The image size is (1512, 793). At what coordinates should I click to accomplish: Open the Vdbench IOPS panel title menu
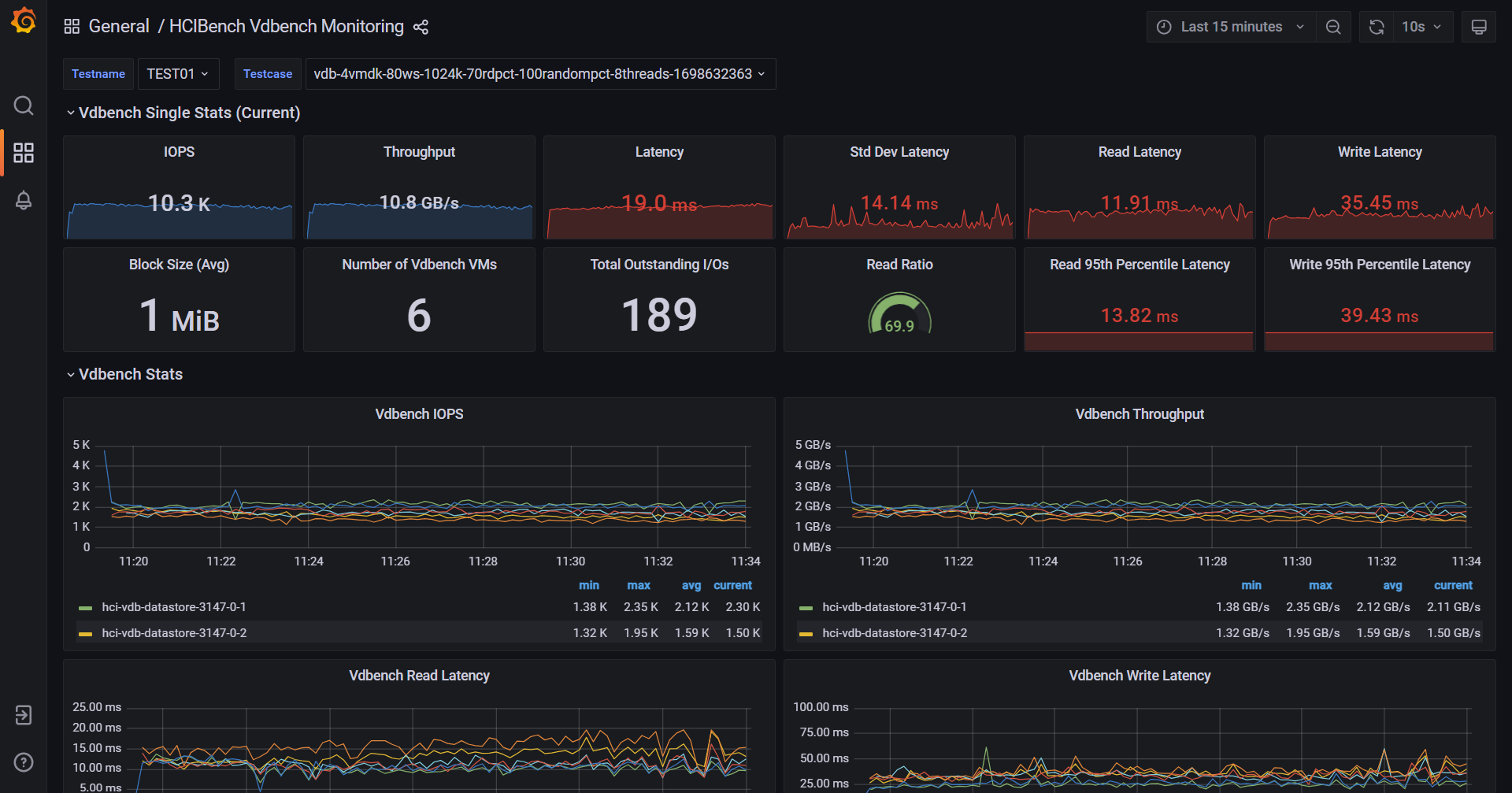(419, 414)
